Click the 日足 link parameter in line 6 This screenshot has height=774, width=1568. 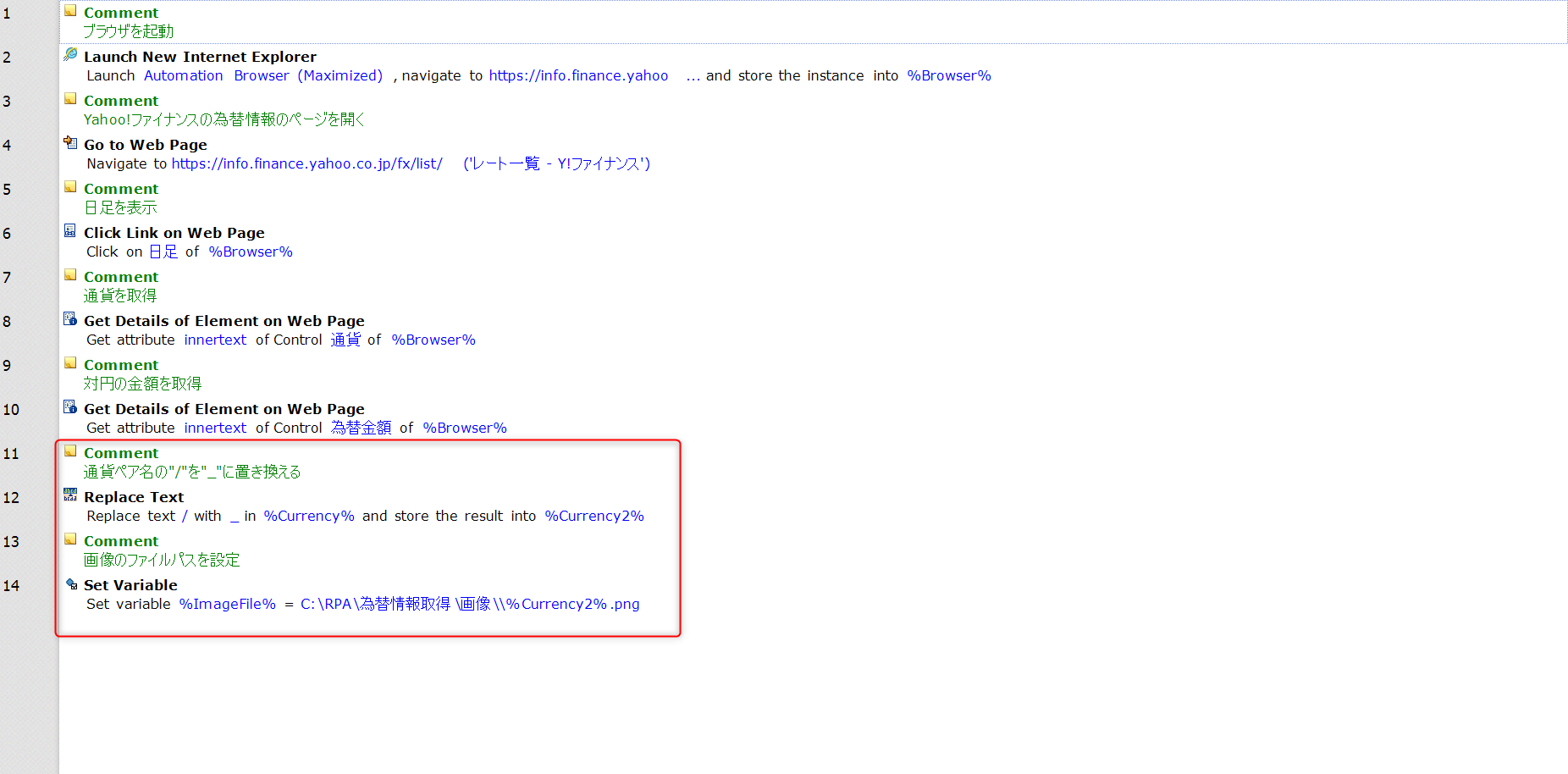(163, 252)
